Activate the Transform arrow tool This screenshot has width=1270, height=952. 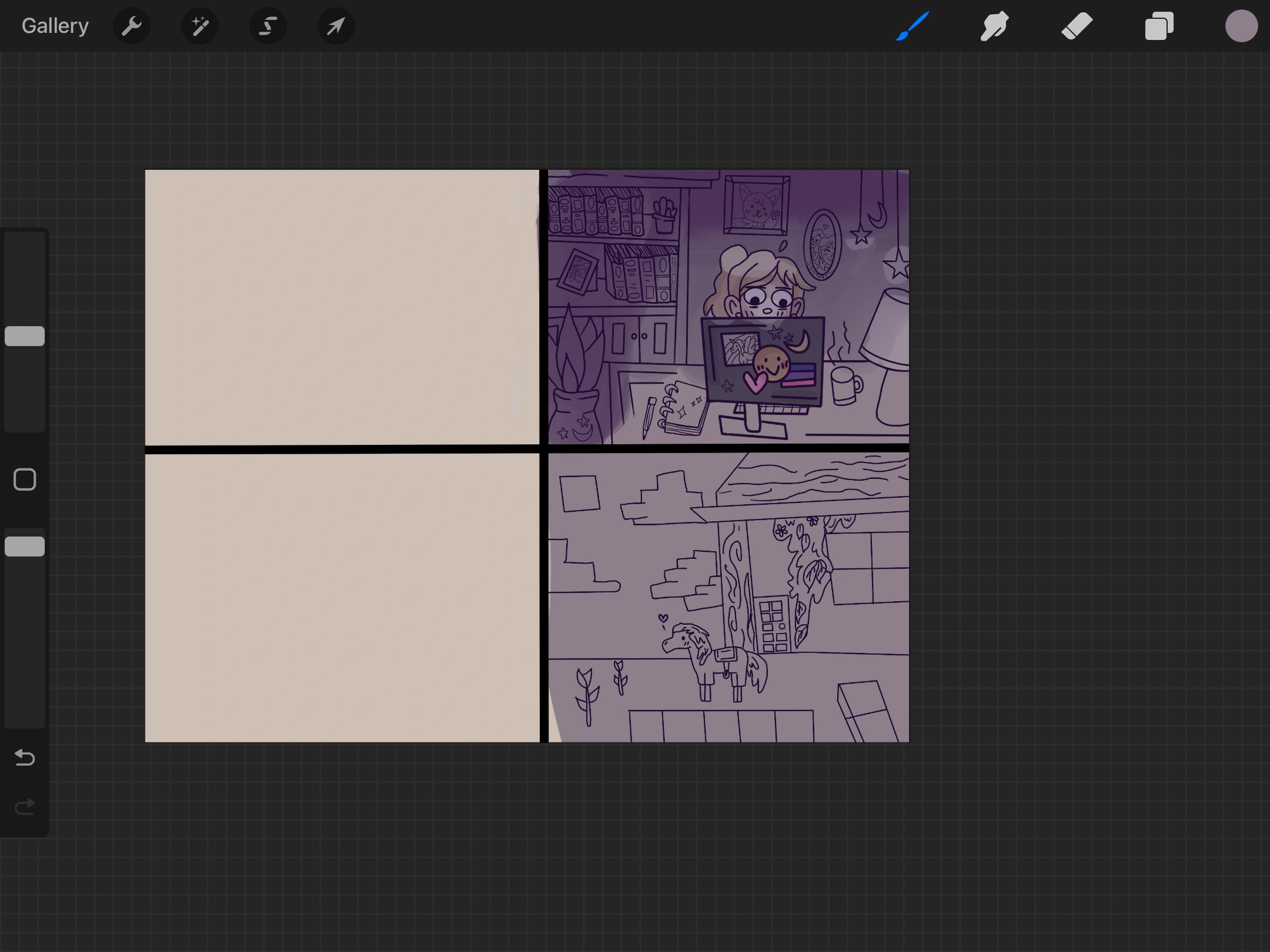tap(336, 26)
